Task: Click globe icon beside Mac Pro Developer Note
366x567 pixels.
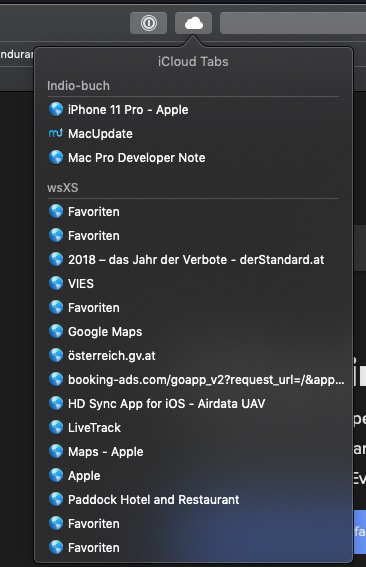Action: tap(56, 157)
